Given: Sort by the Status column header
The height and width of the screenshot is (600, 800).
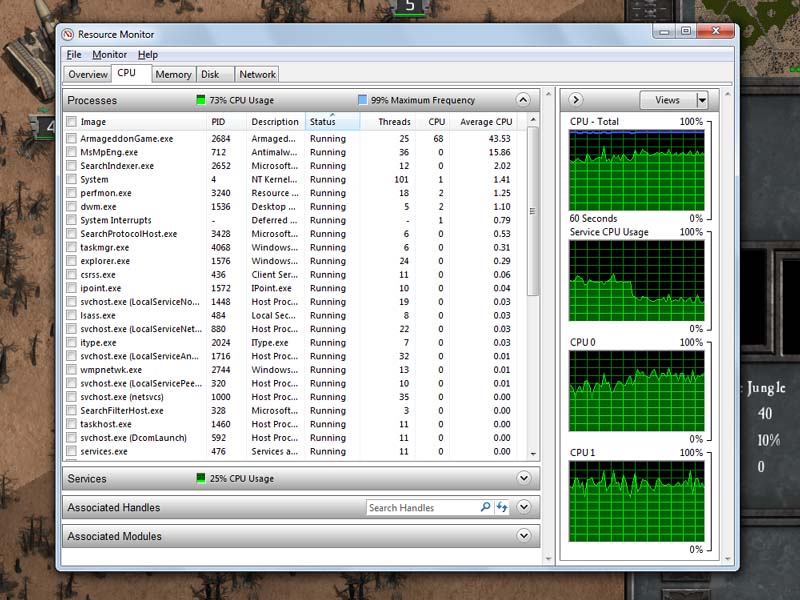Looking at the screenshot, I should click(x=333, y=122).
